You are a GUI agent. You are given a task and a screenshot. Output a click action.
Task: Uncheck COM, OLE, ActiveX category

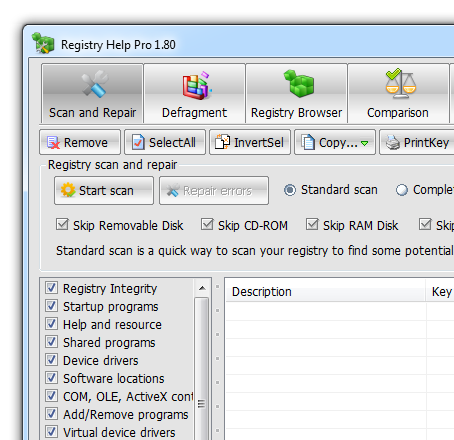[51, 396]
